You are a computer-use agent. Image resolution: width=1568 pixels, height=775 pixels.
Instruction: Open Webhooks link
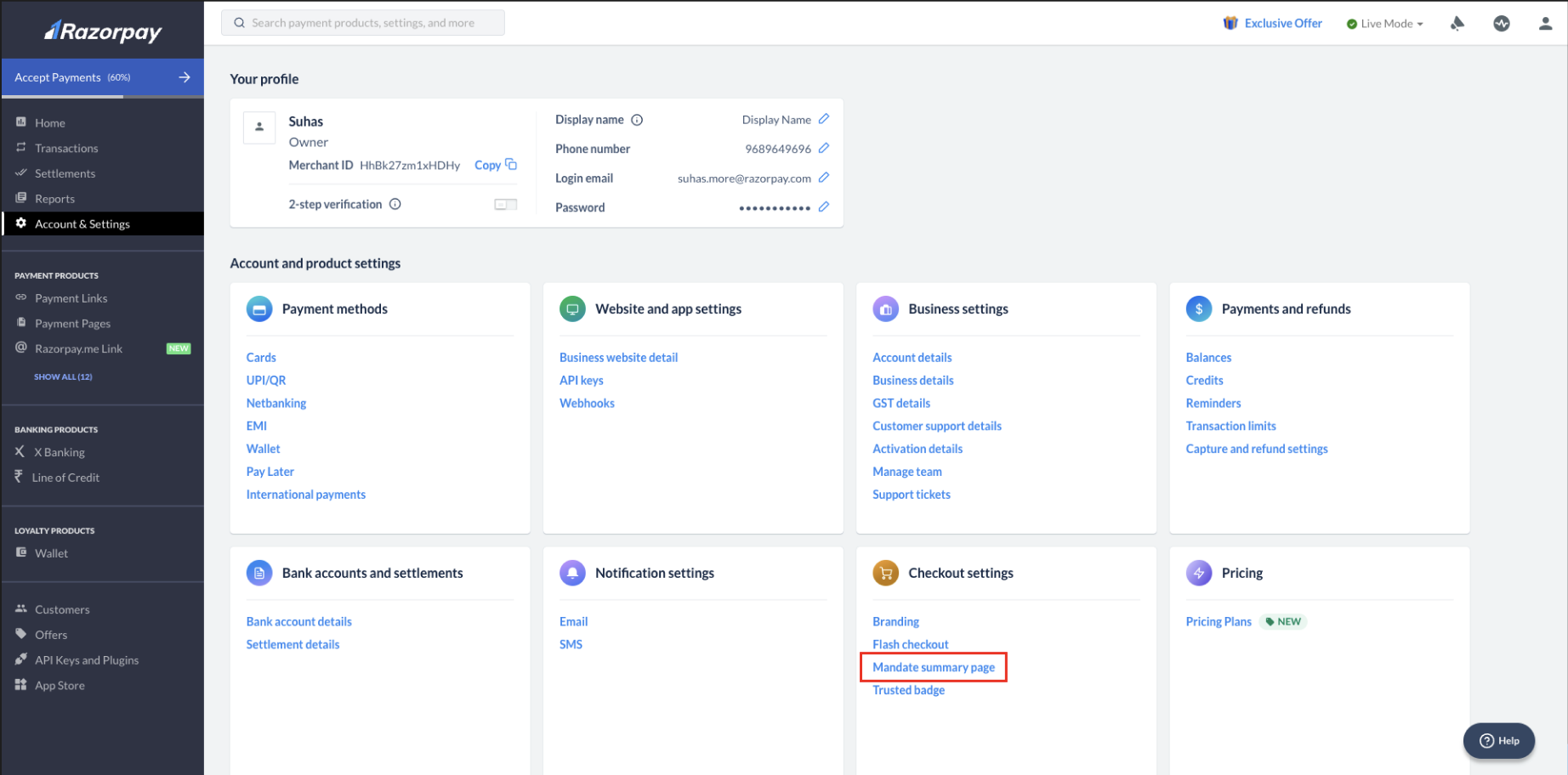[x=587, y=404]
